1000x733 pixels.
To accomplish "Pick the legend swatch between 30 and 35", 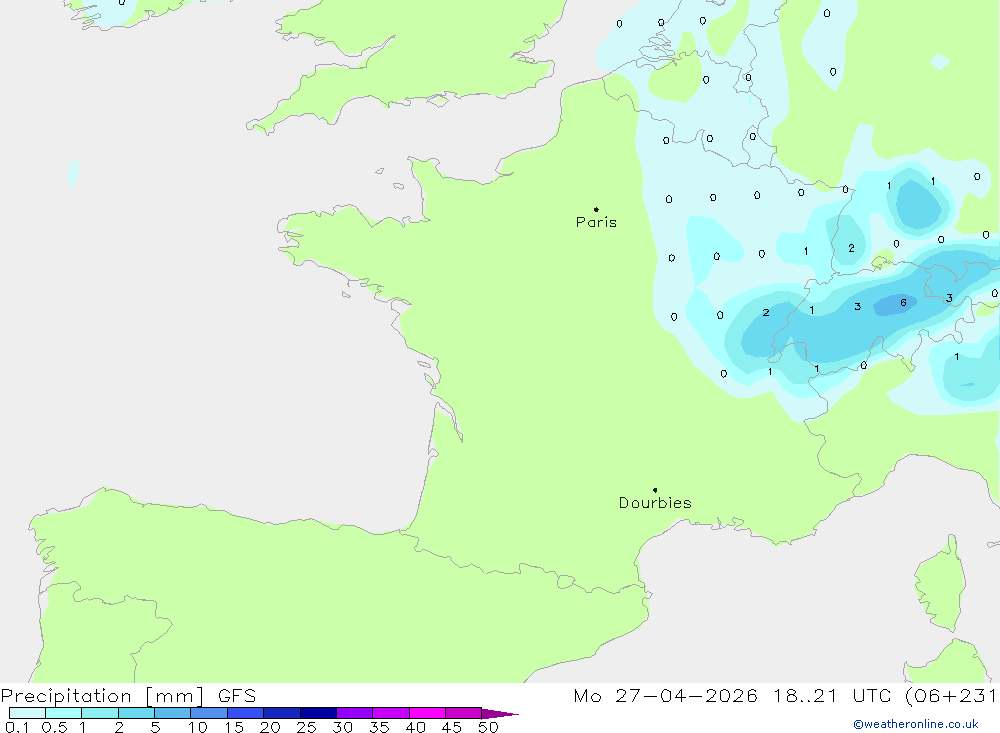I will pos(355,713).
